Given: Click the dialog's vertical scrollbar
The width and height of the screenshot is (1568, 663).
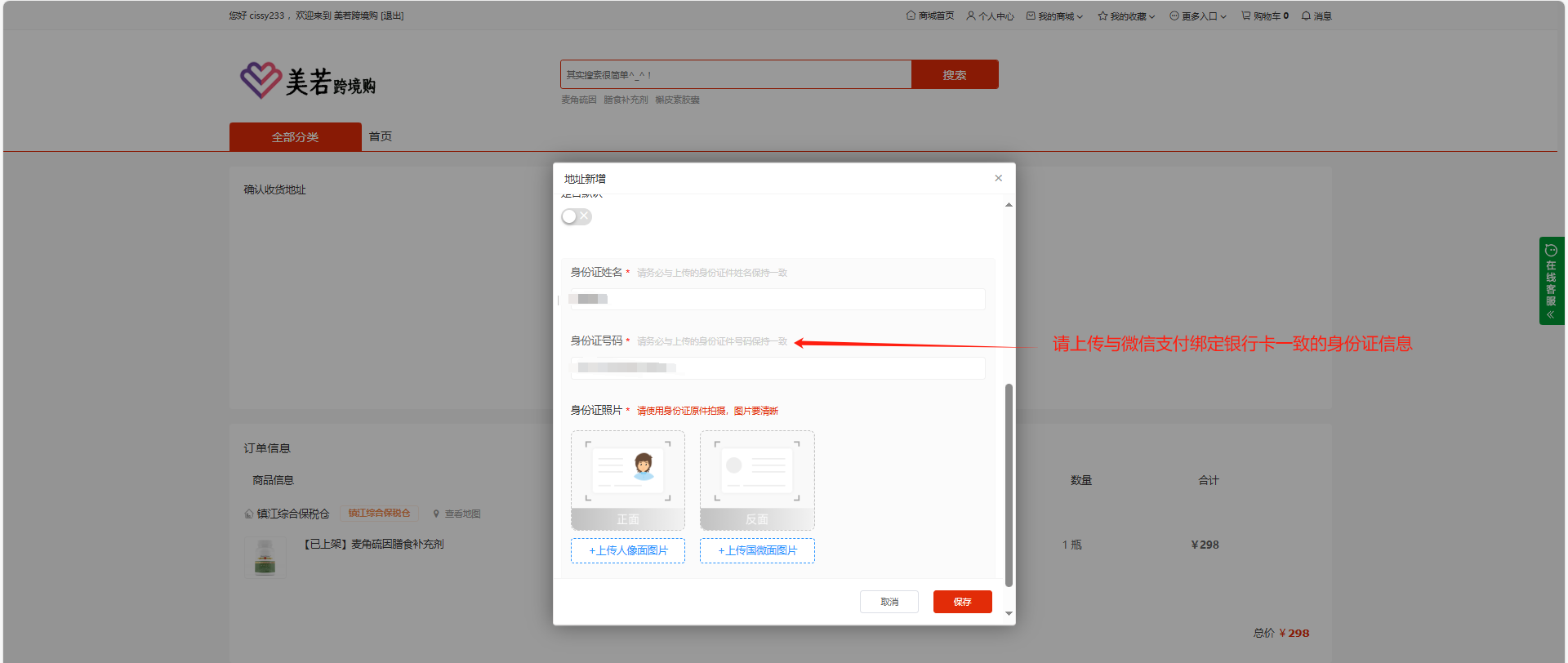Looking at the screenshot, I should tap(1009, 484).
